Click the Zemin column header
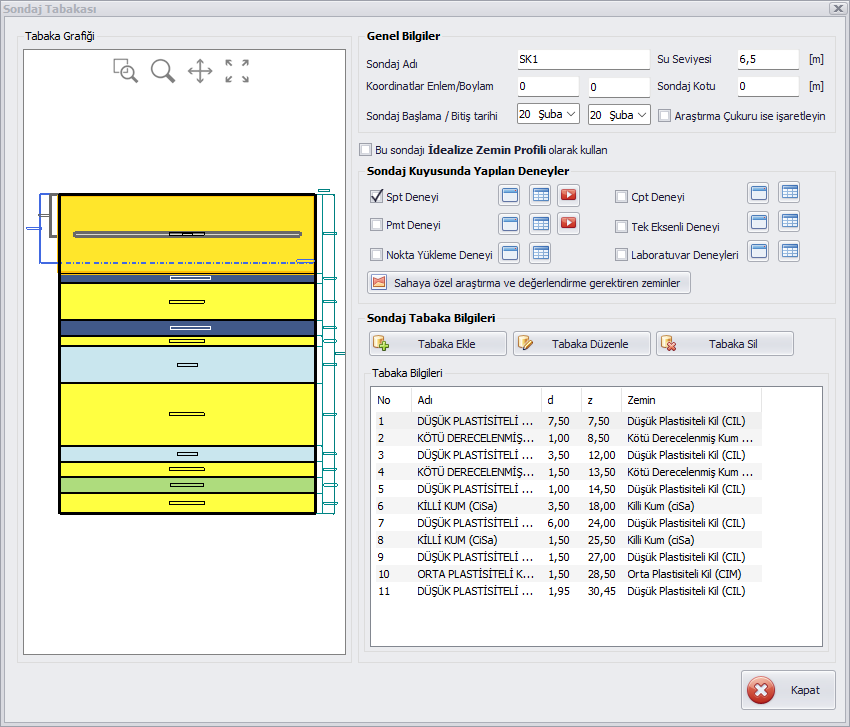This screenshot has height=727, width=850. click(x=691, y=400)
